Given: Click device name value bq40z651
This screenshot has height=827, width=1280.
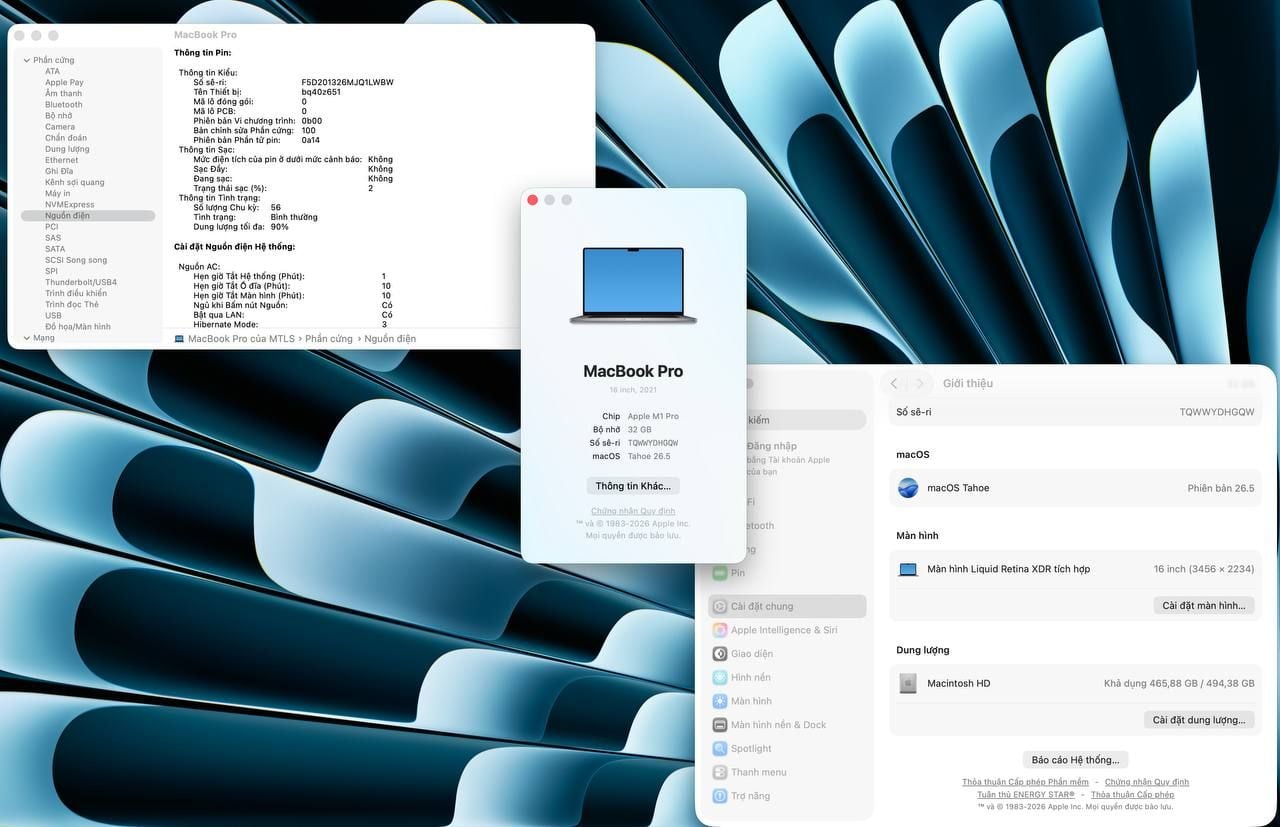Looking at the screenshot, I should pos(321,92).
